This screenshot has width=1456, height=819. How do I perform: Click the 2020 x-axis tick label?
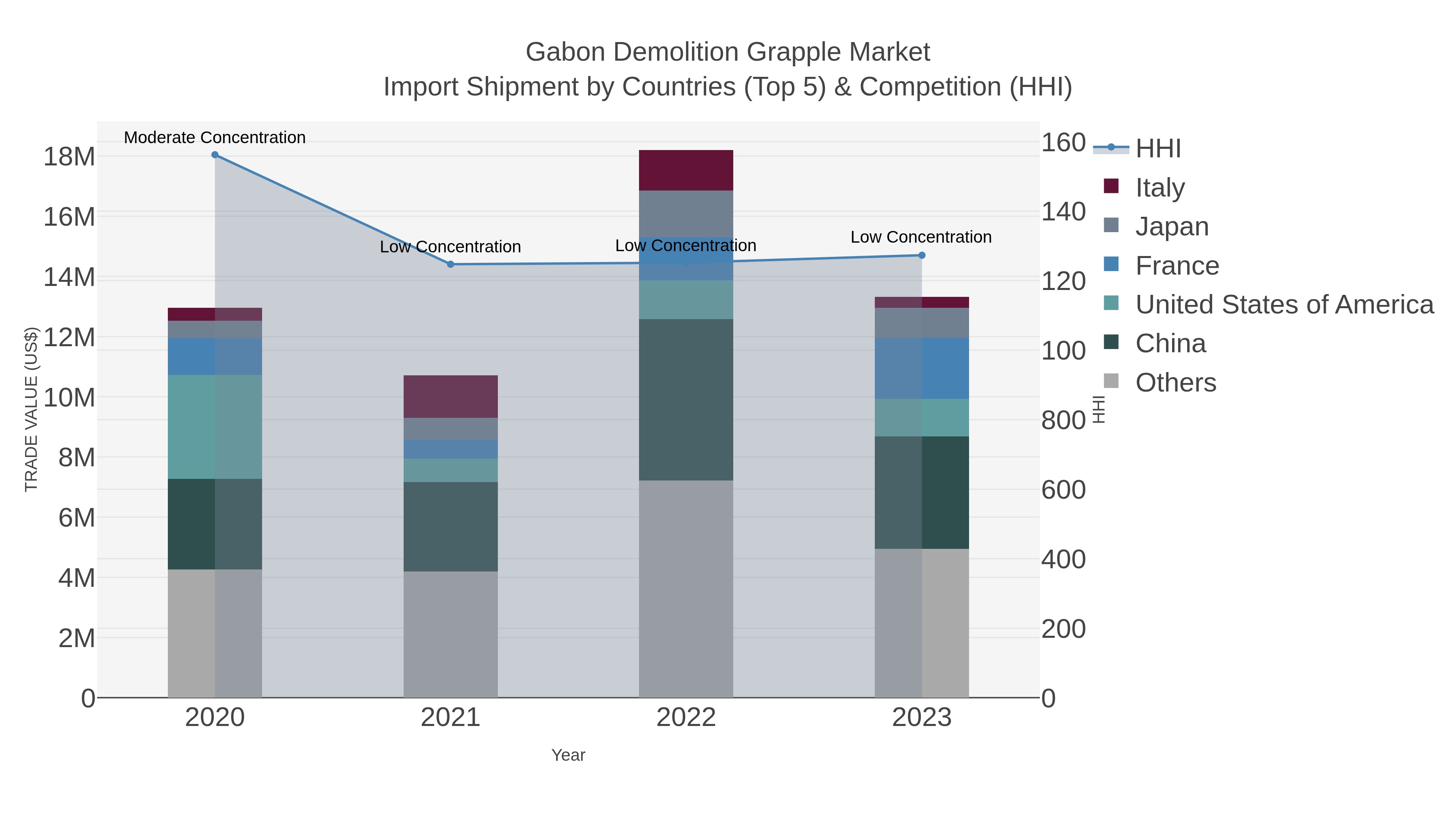pos(215,718)
